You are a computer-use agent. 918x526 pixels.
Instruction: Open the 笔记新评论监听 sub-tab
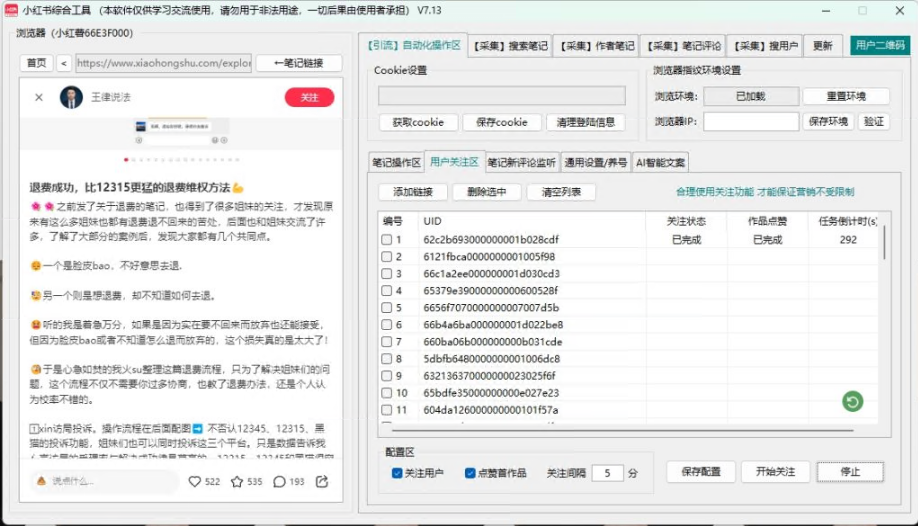pyautogui.click(x=521, y=162)
